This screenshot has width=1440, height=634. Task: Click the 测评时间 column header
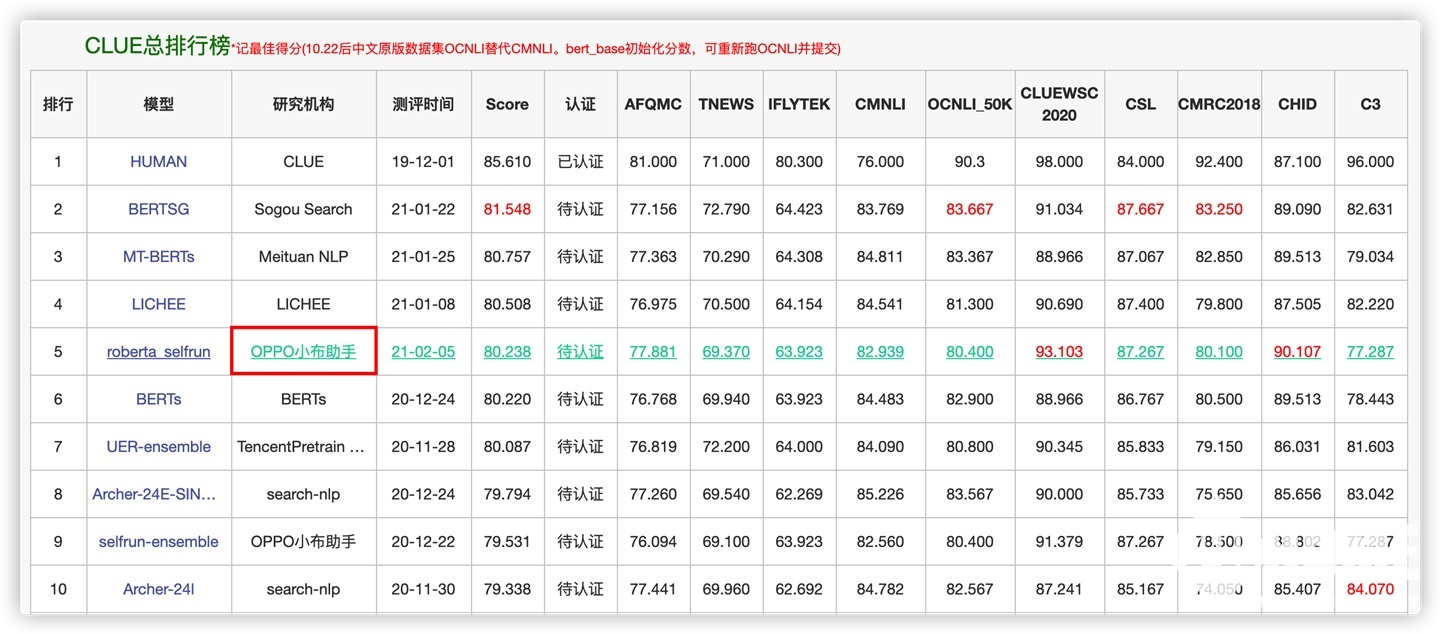(423, 104)
